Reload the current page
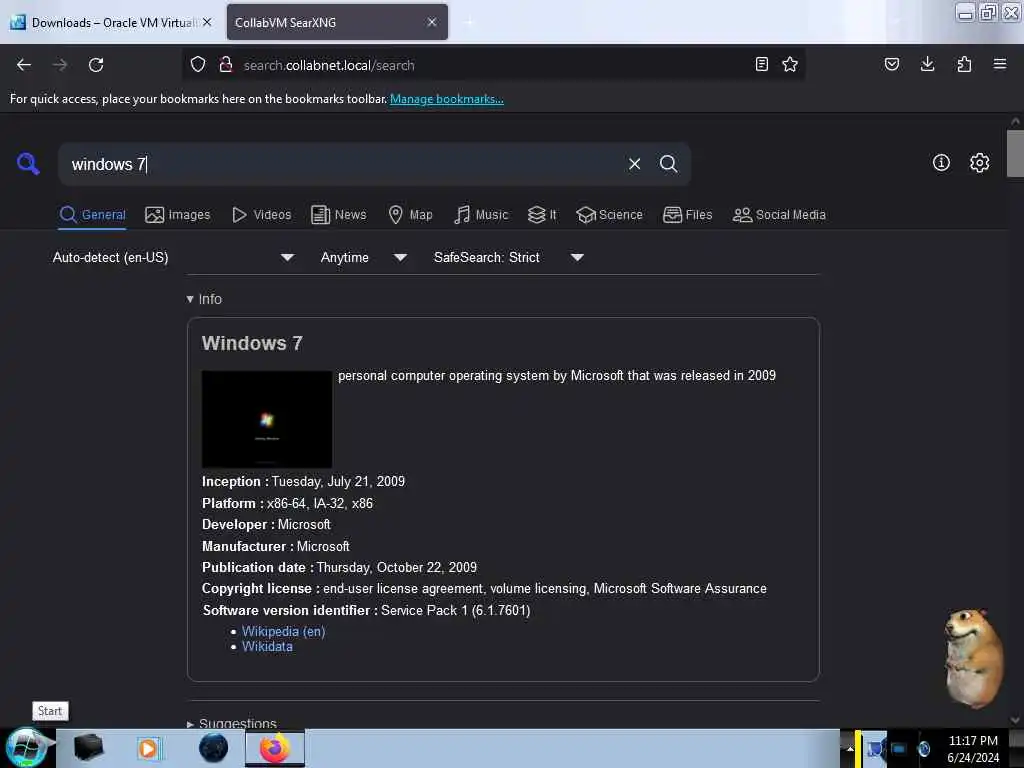This screenshot has height=768, width=1024. click(96, 65)
